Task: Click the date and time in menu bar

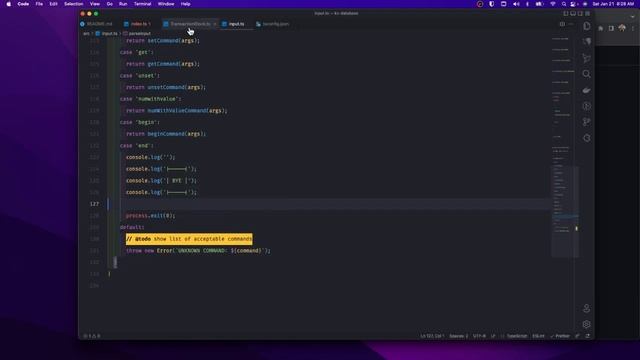Action: tap(613, 4)
